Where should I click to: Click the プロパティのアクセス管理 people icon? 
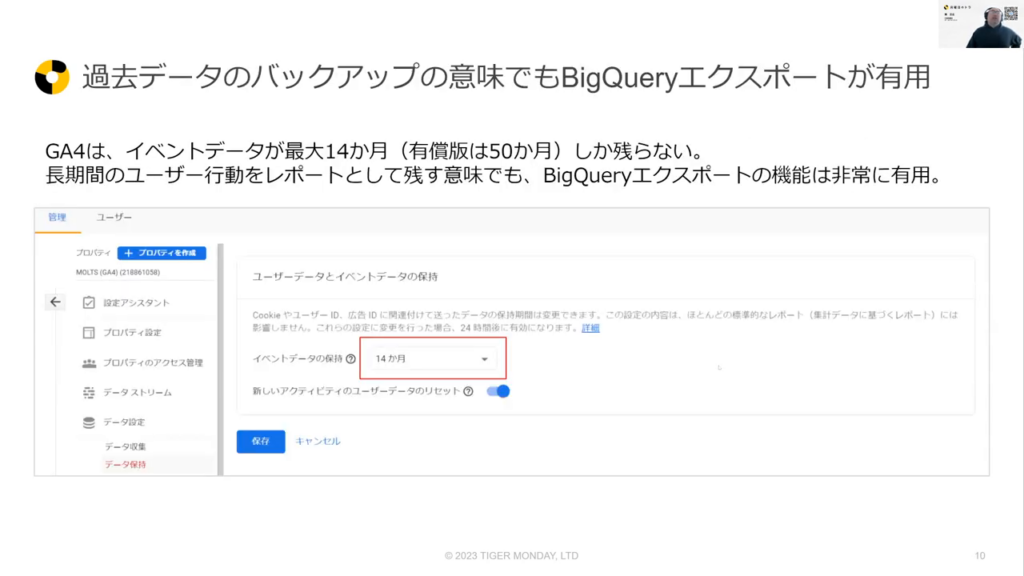[89, 363]
